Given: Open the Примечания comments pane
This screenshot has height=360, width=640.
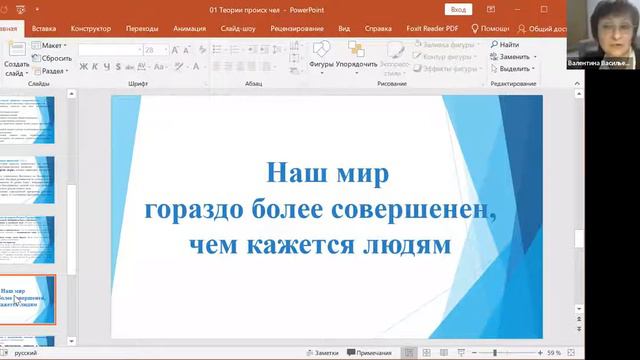Looking at the screenshot, I should tap(369, 353).
